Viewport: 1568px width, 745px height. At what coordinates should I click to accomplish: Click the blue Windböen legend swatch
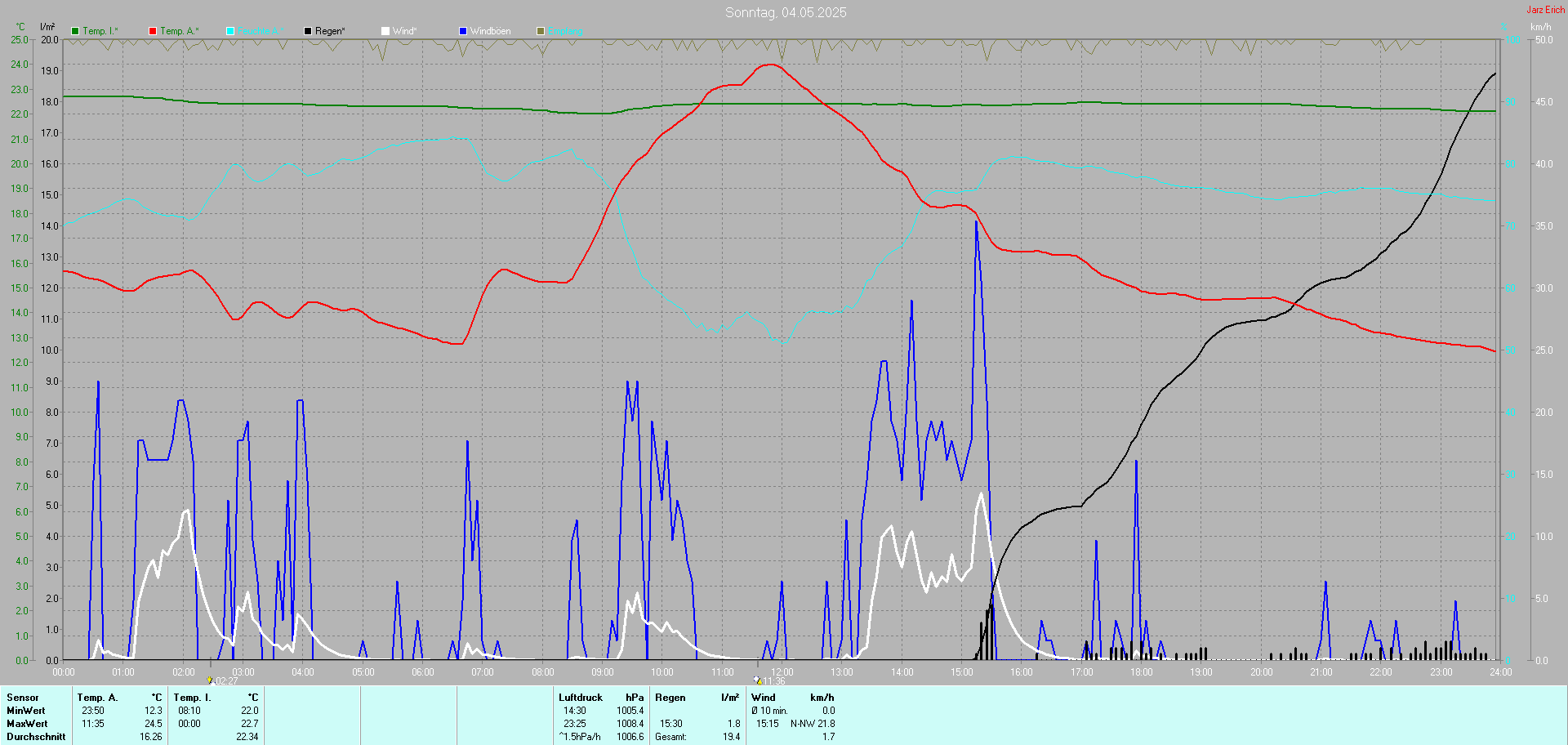point(463,31)
